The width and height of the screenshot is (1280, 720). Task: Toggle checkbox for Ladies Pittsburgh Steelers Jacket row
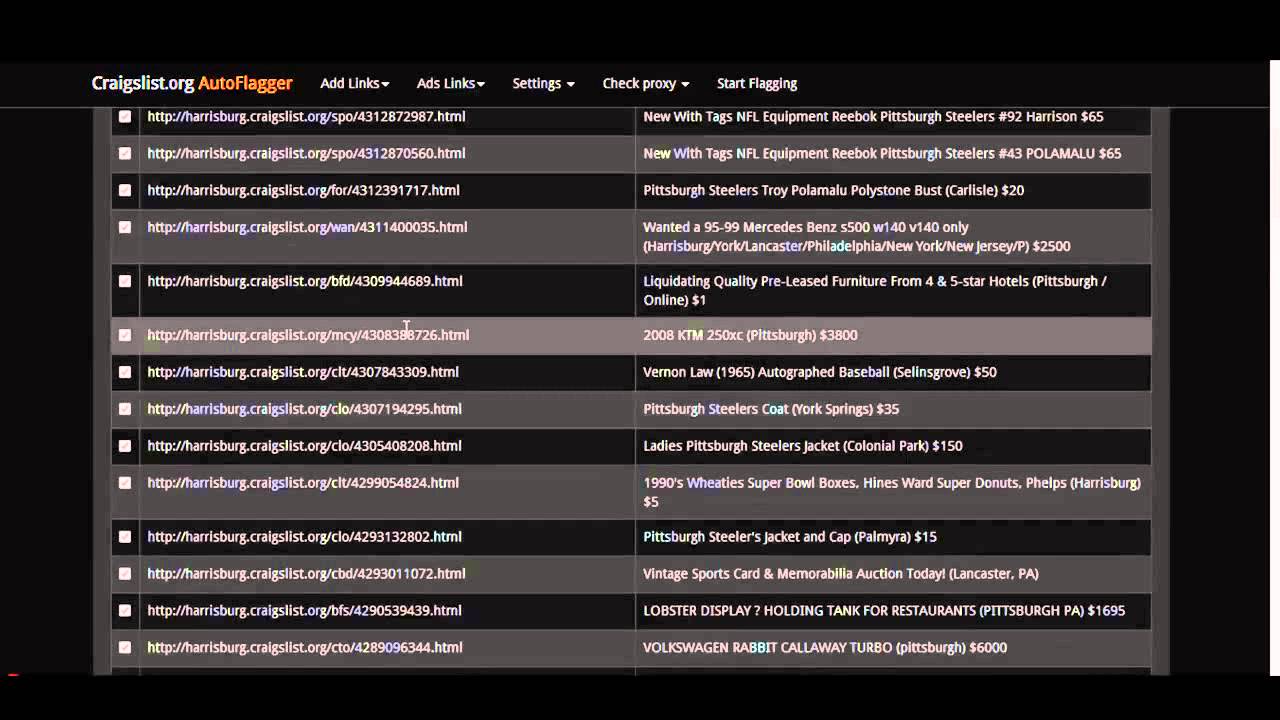pyautogui.click(x=125, y=447)
